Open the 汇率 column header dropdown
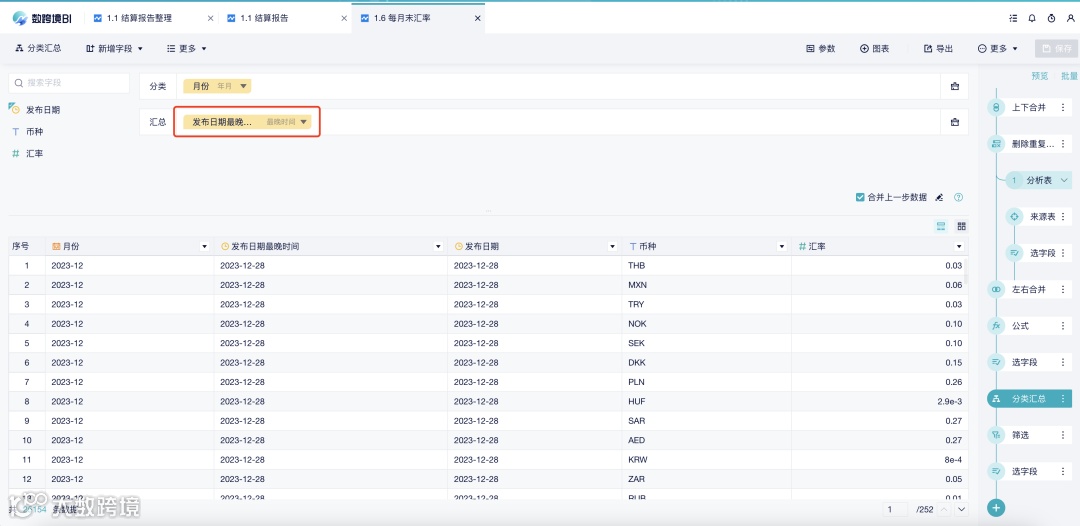 (x=959, y=246)
